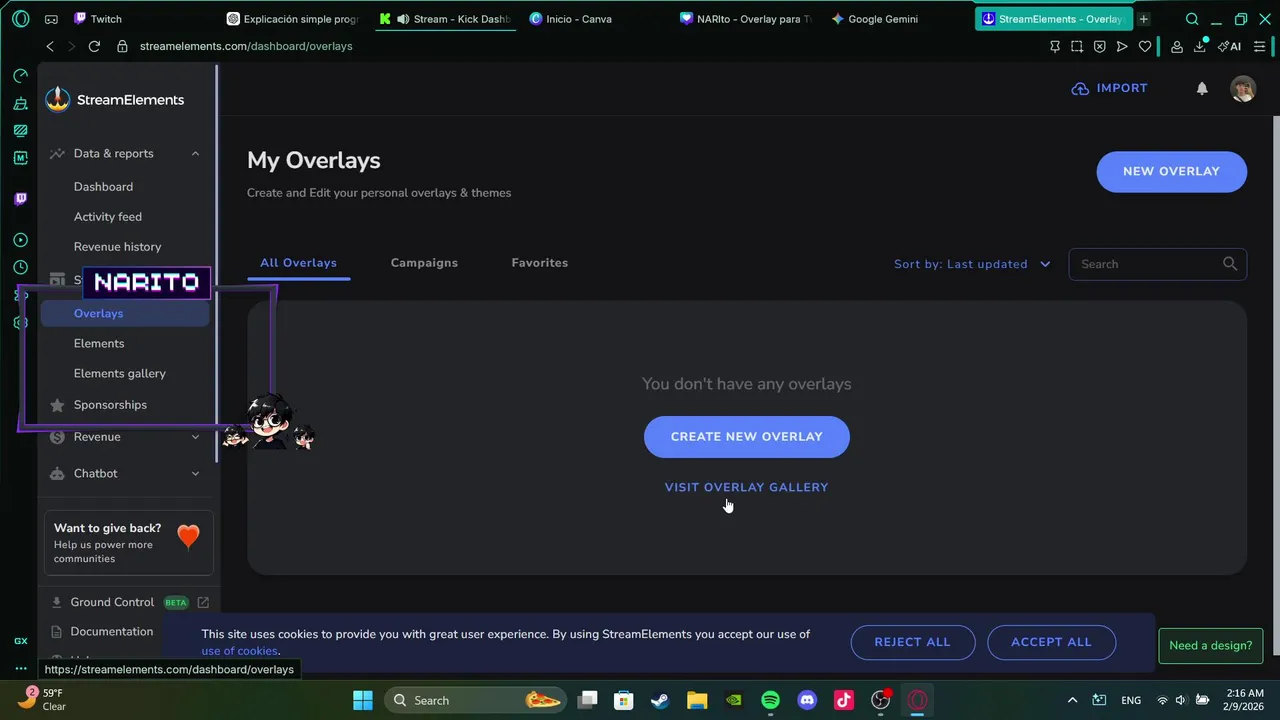Open the Sort by Last updated dropdown

click(x=972, y=264)
